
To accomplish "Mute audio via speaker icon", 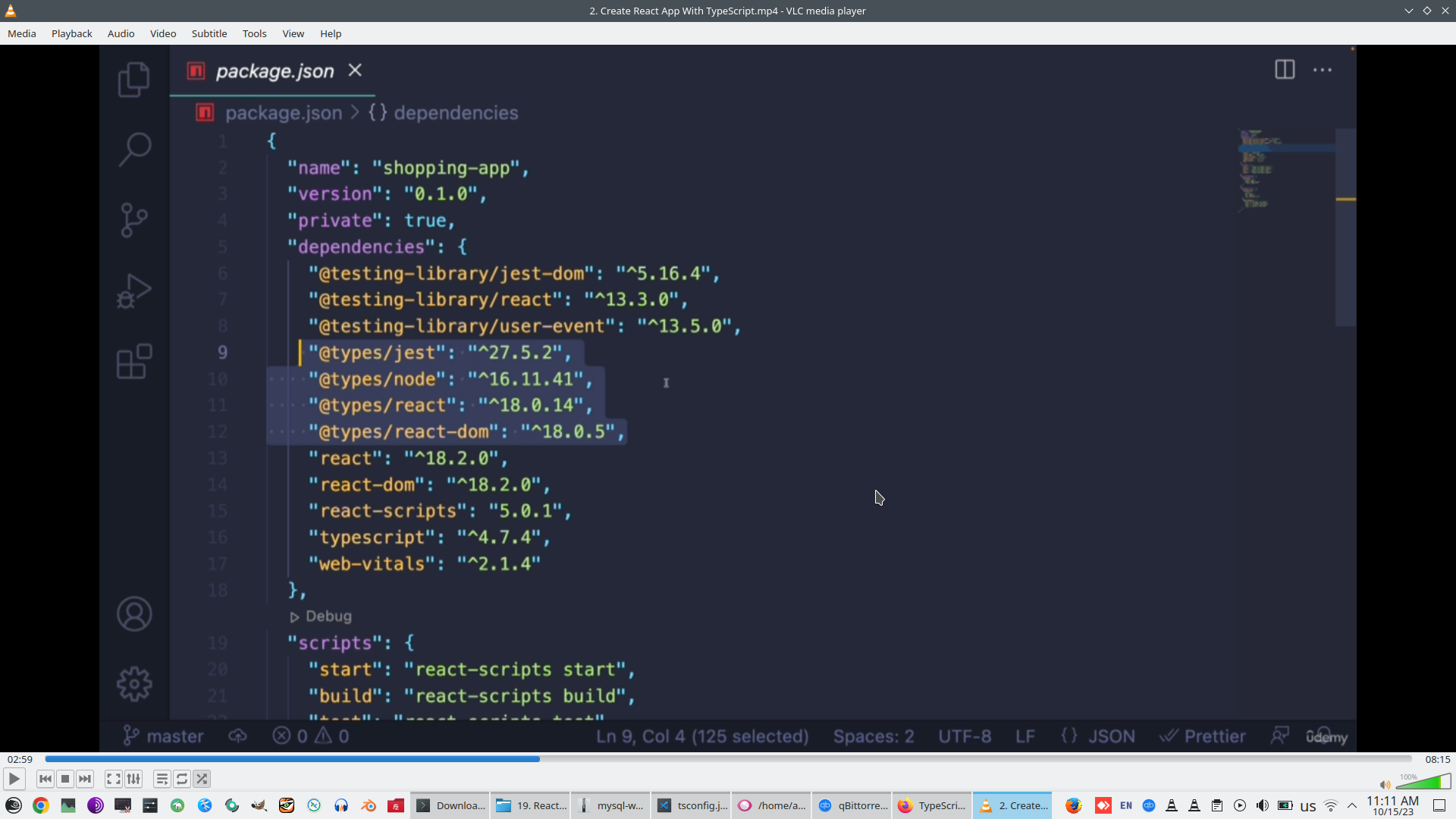I will tap(1385, 785).
